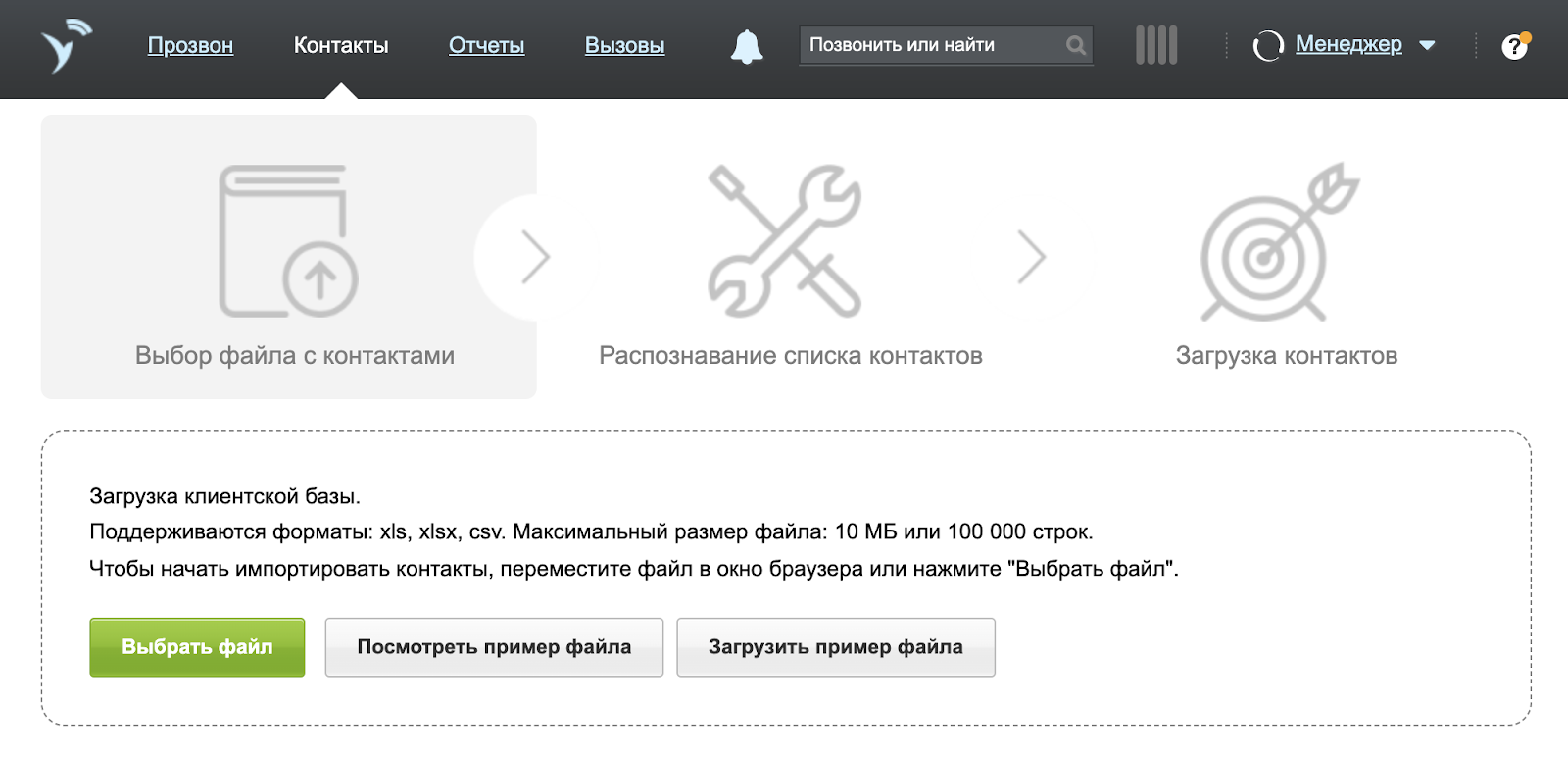Open the notifications bell
Viewport: 1568px width, 759px height.
[747, 46]
